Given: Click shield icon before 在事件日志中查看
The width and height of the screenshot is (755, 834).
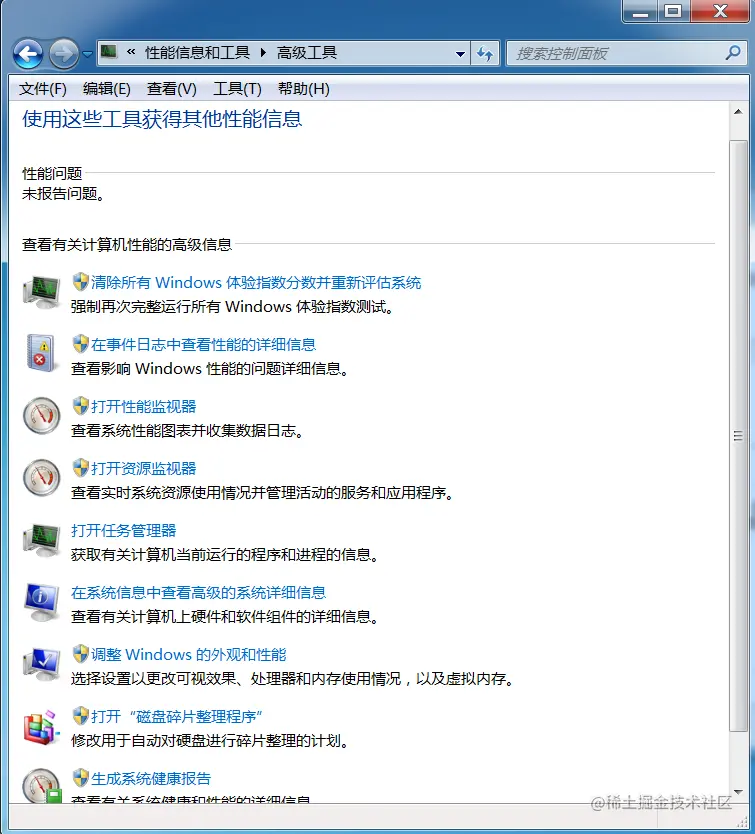Looking at the screenshot, I should [80, 344].
